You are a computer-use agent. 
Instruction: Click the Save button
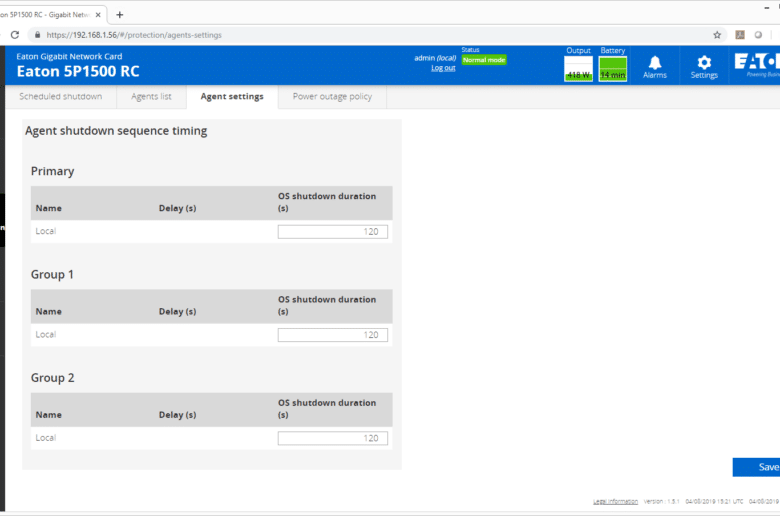[x=756, y=467]
